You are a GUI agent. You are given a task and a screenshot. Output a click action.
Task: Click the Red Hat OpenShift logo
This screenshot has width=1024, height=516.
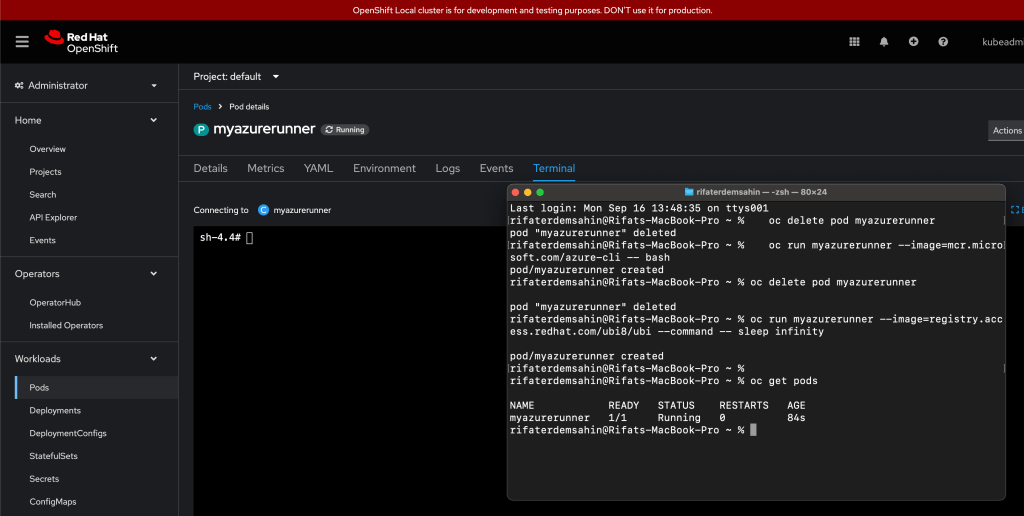pos(81,42)
